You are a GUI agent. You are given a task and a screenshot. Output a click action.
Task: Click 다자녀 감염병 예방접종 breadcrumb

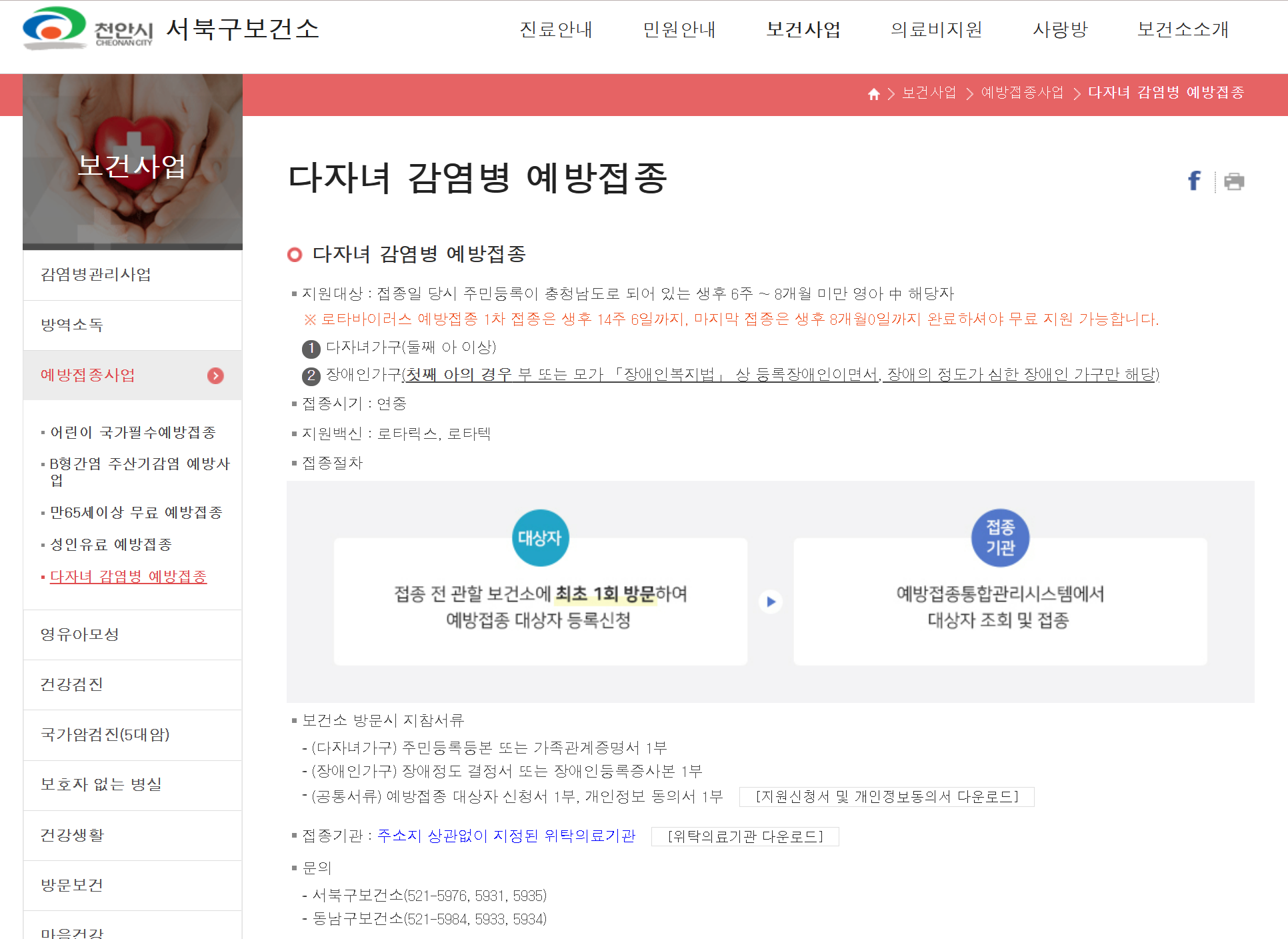coord(1167,93)
